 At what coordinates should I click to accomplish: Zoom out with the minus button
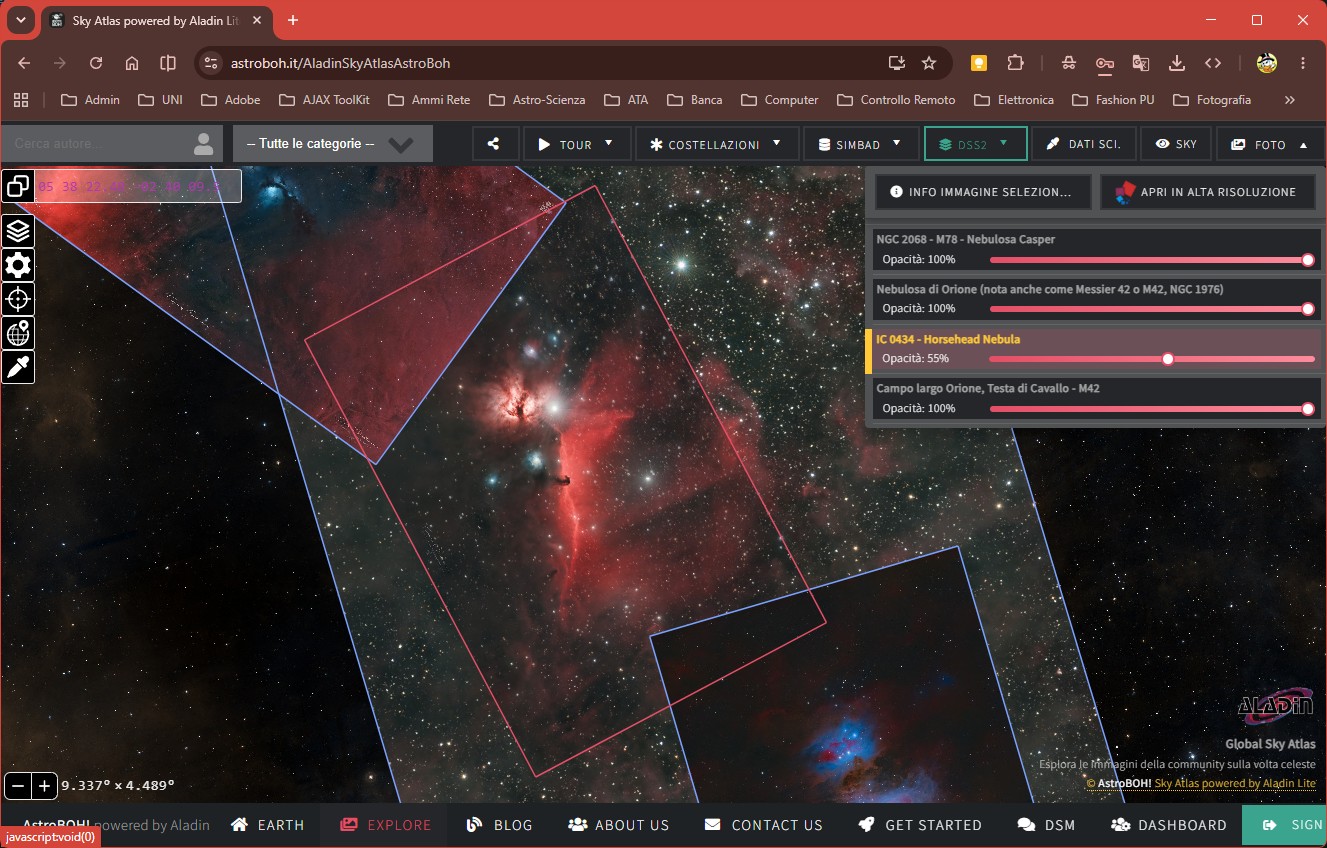coord(17,786)
